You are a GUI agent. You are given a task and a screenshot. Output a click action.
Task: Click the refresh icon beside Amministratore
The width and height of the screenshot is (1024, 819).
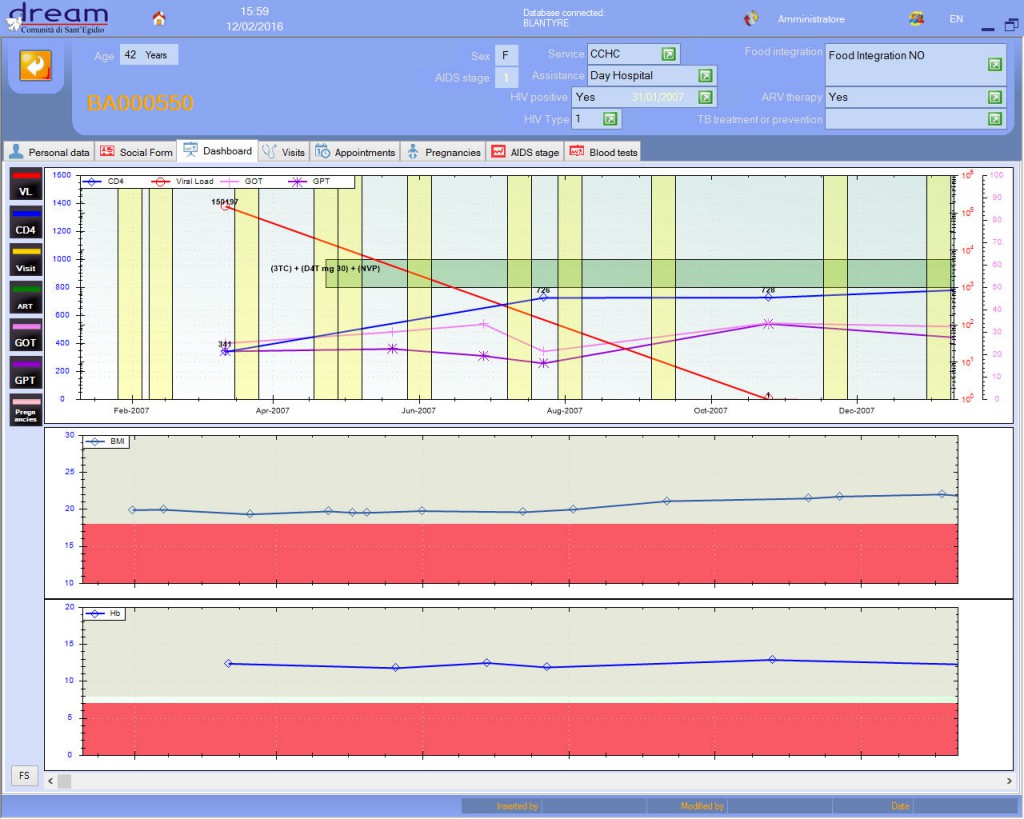pos(750,17)
